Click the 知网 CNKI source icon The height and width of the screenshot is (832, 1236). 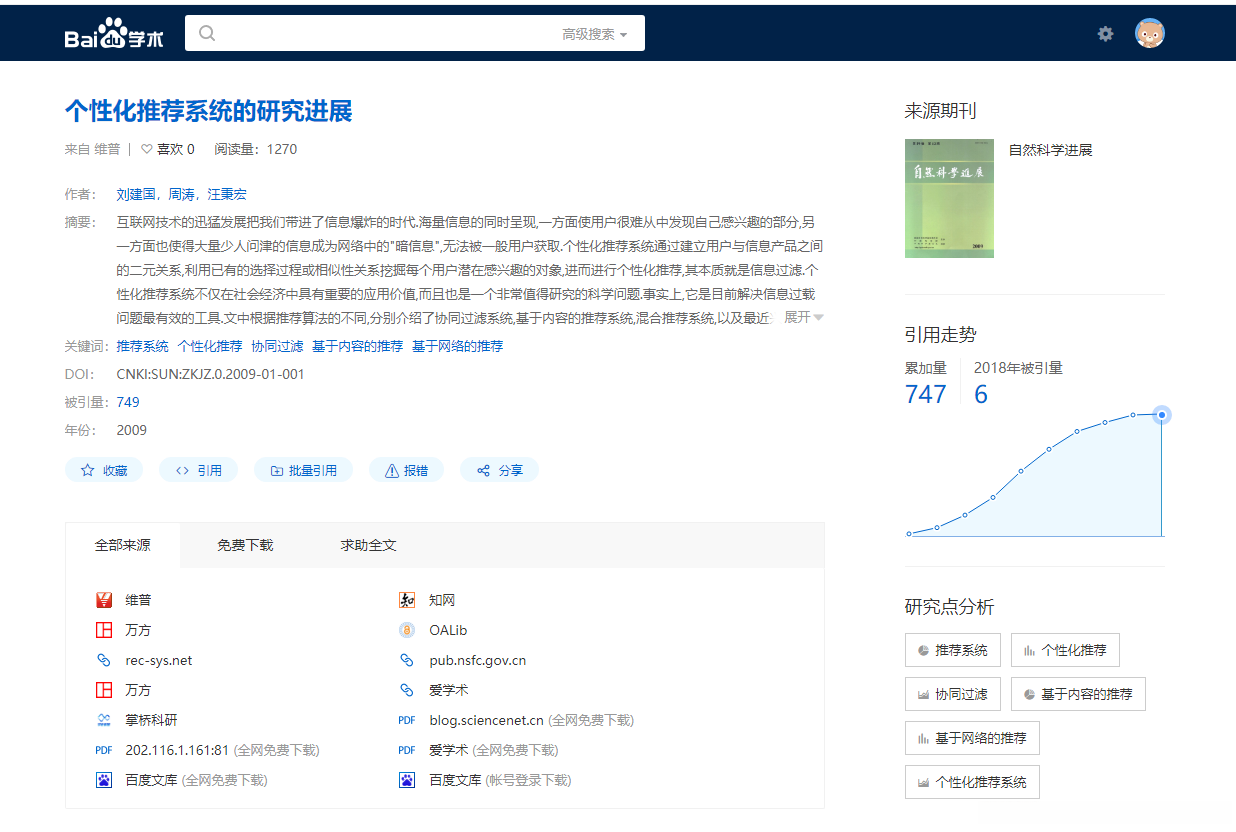click(406, 599)
